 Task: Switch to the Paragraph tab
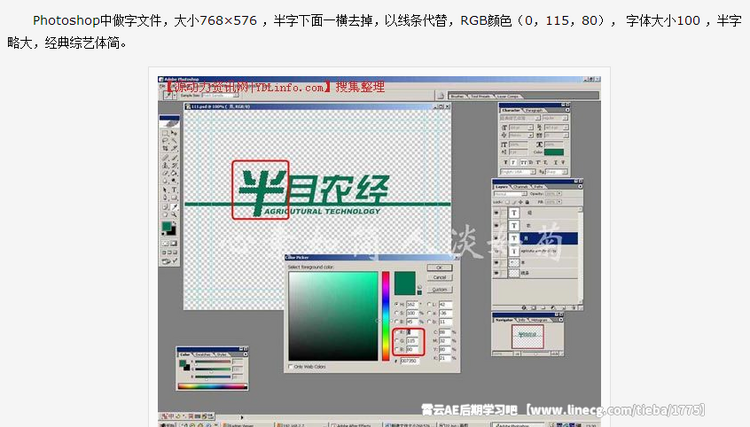click(x=533, y=110)
